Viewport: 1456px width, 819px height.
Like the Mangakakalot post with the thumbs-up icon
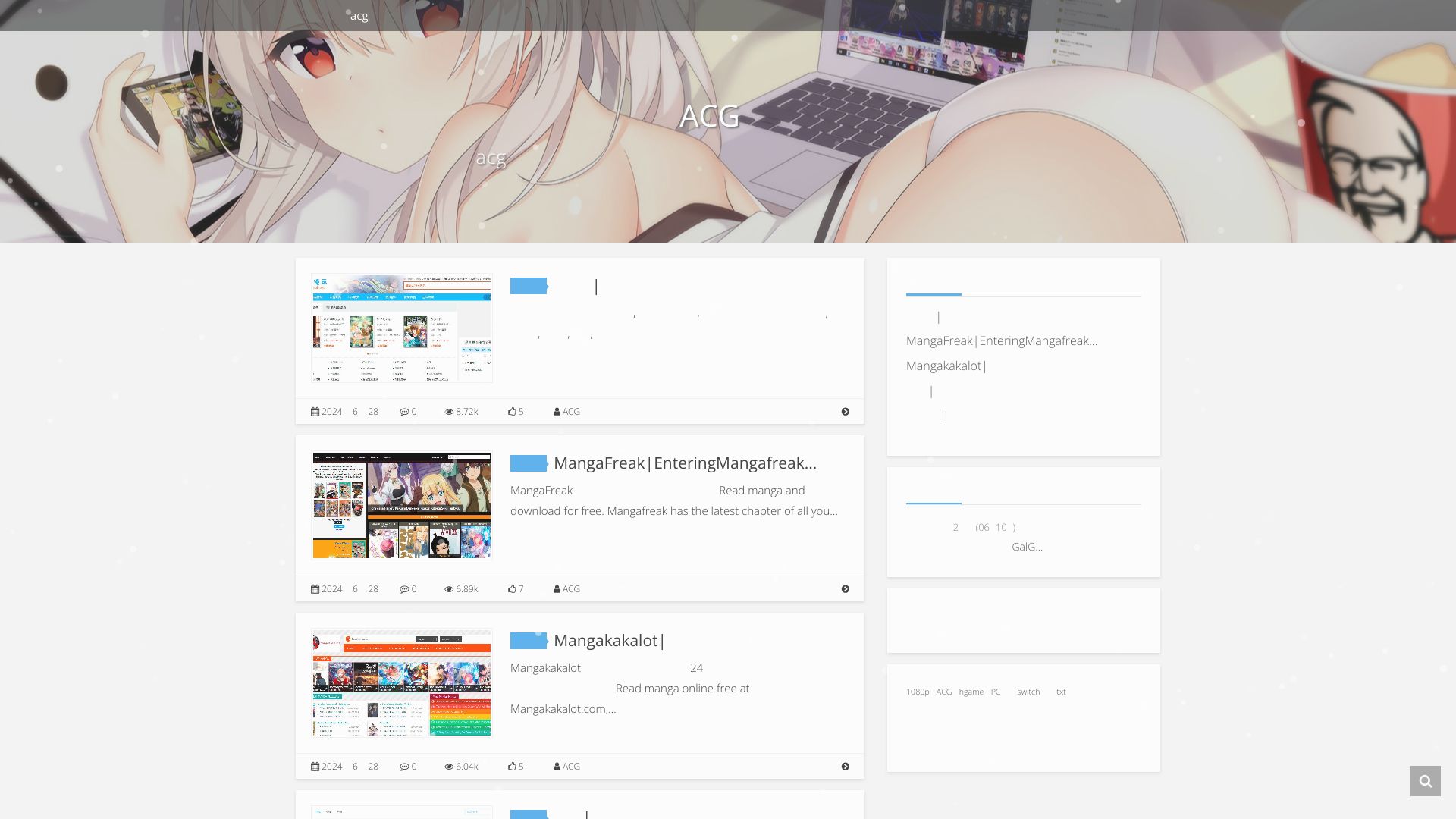tap(512, 767)
